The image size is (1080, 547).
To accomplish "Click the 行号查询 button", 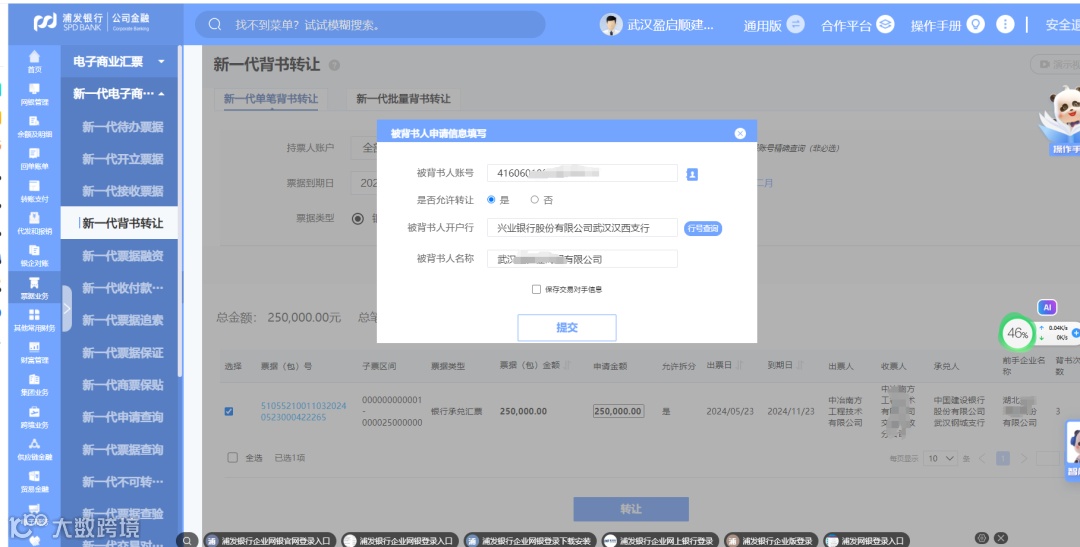I will point(703,228).
